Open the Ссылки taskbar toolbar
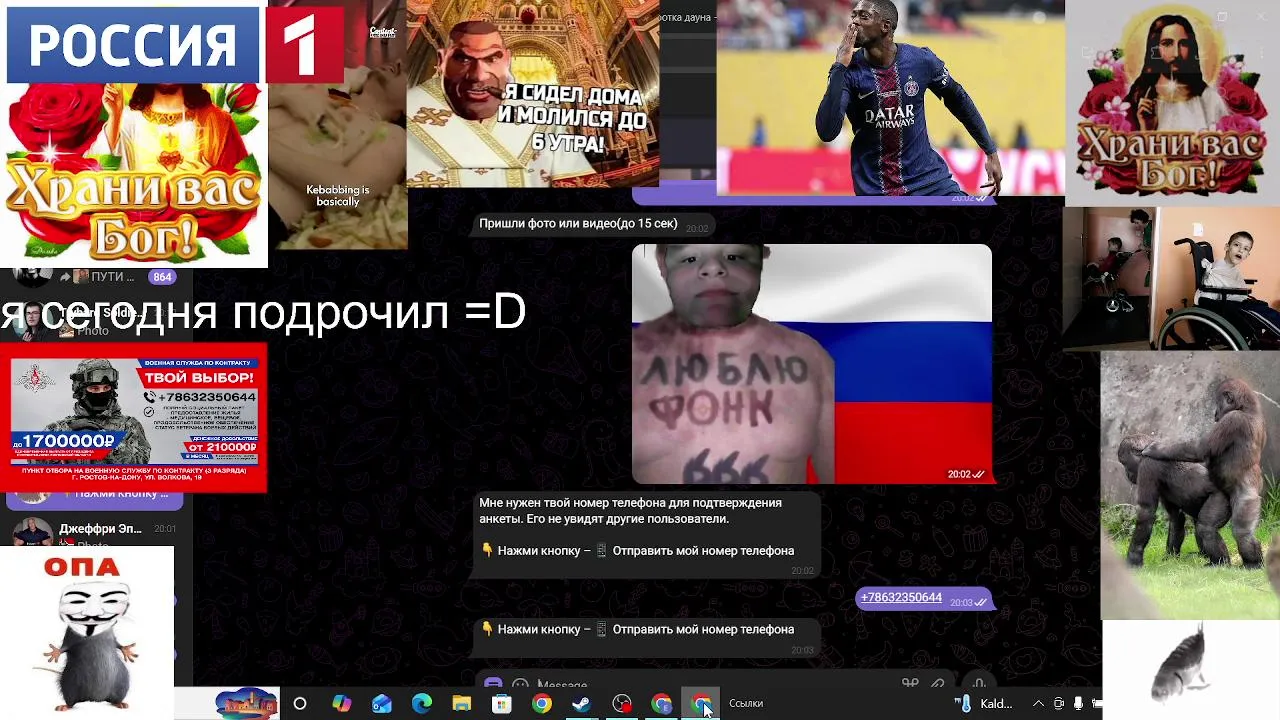1280x720 pixels. click(x=746, y=704)
